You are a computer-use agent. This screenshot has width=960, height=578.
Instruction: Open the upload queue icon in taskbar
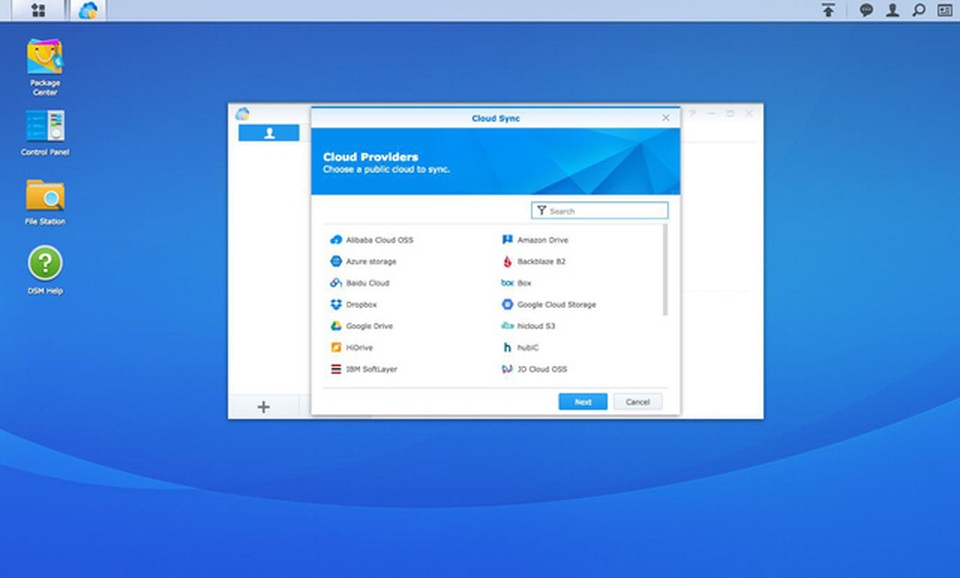[828, 10]
